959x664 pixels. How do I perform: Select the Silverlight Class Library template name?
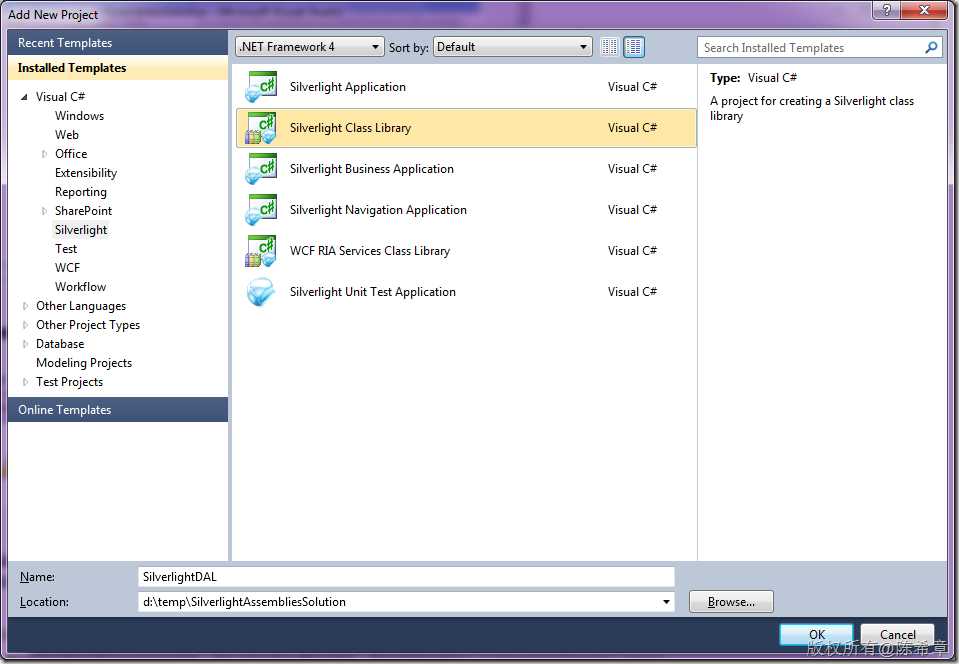(350, 128)
